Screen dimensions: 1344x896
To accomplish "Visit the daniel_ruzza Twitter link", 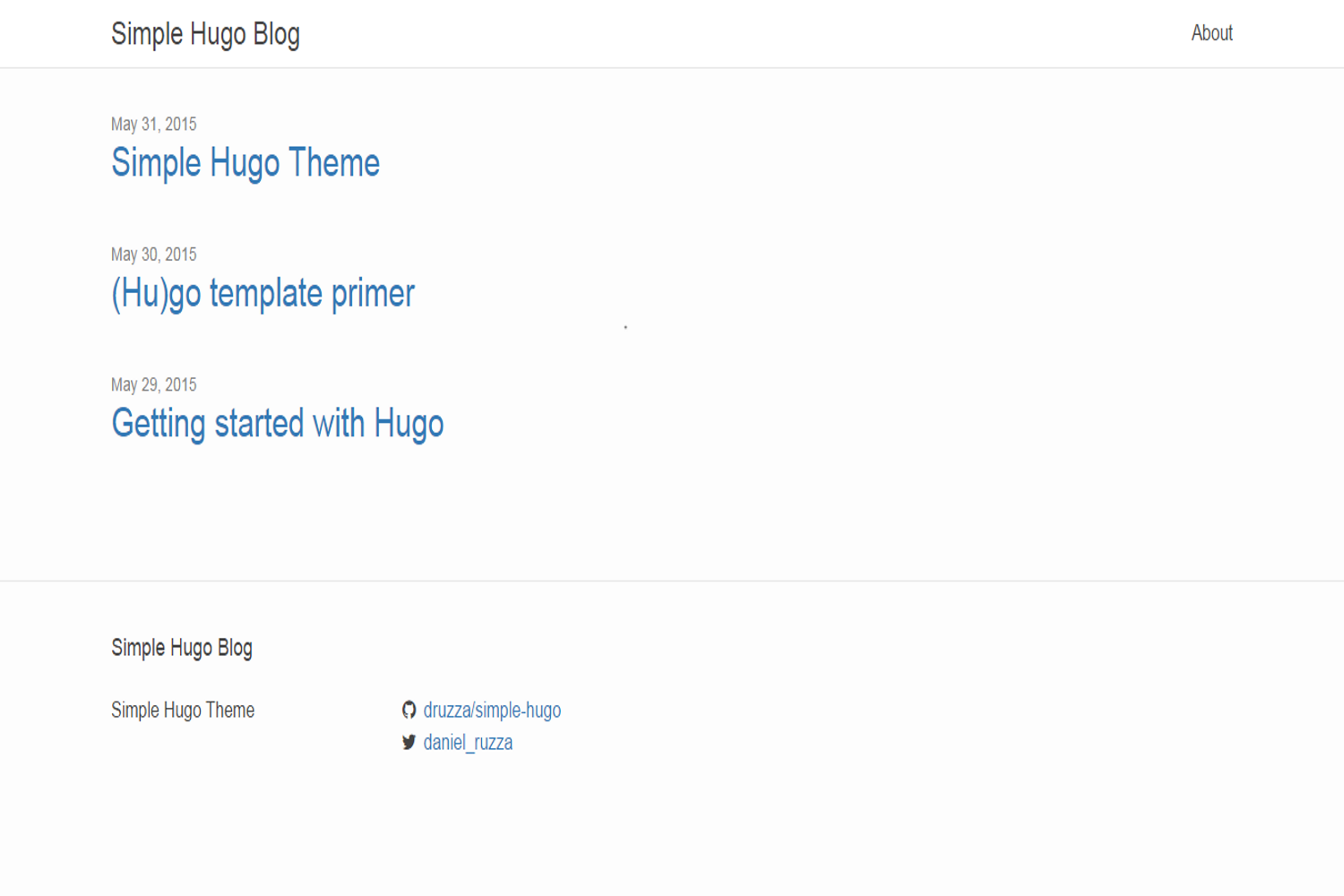I will coord(468,742).
